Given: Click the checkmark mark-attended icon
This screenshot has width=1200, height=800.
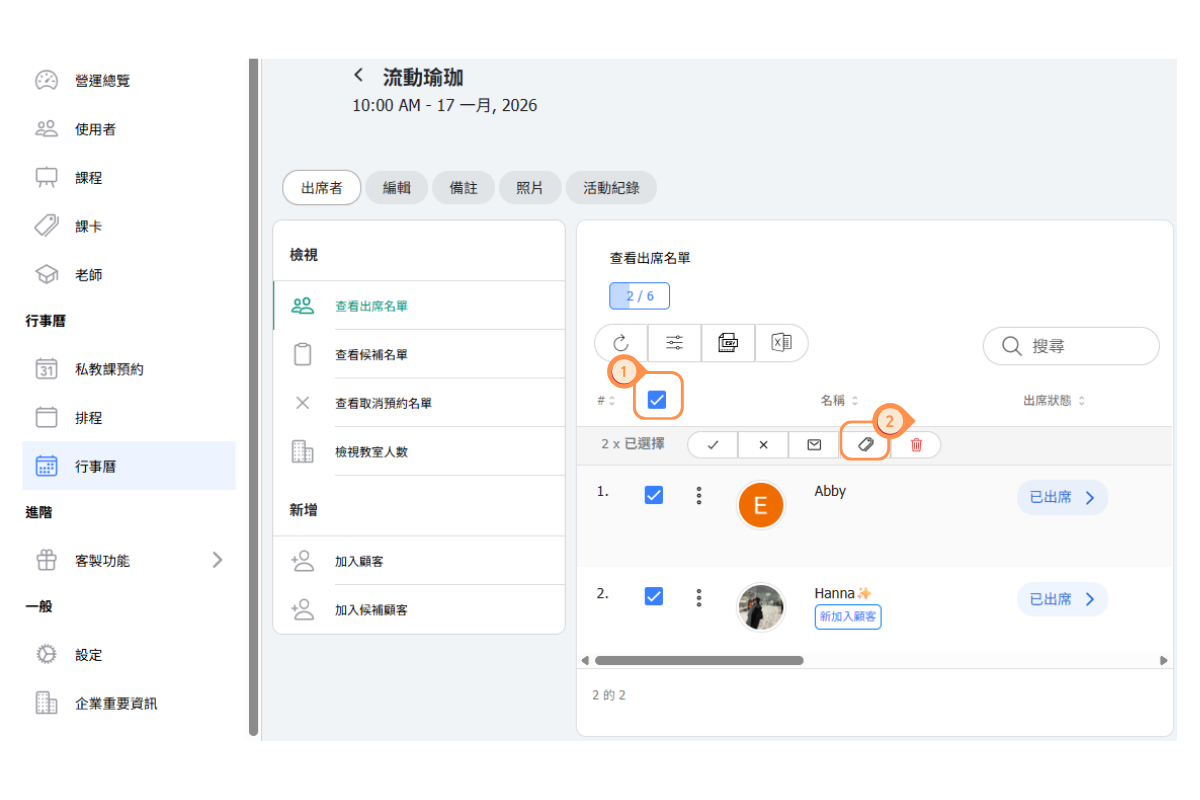Looking at the screenshot, I should pyautogui.click(x=713, y=445).
